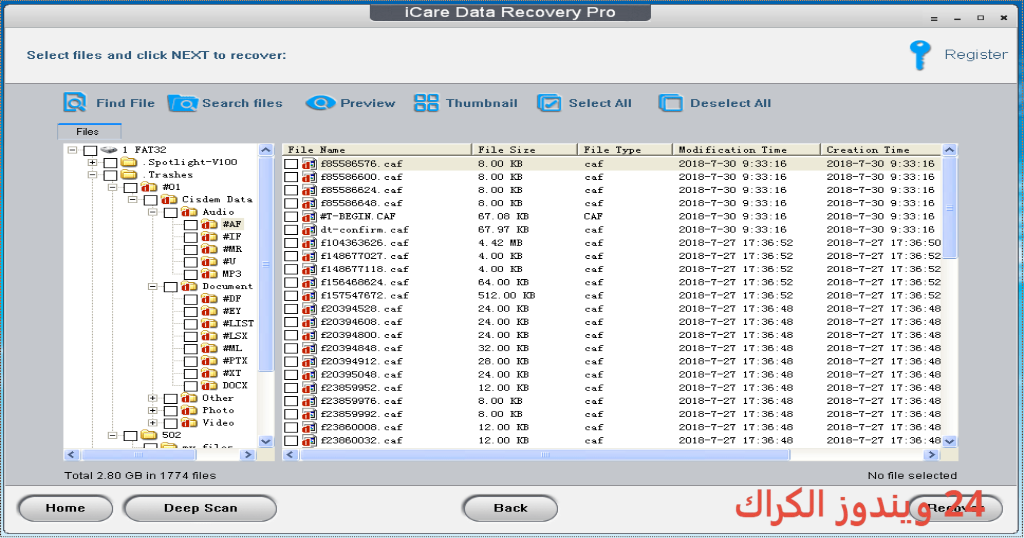The width and height of the screenshot is (1024, 538).
Task: Sort by Creation Time column header
Action: pos(881,150)
